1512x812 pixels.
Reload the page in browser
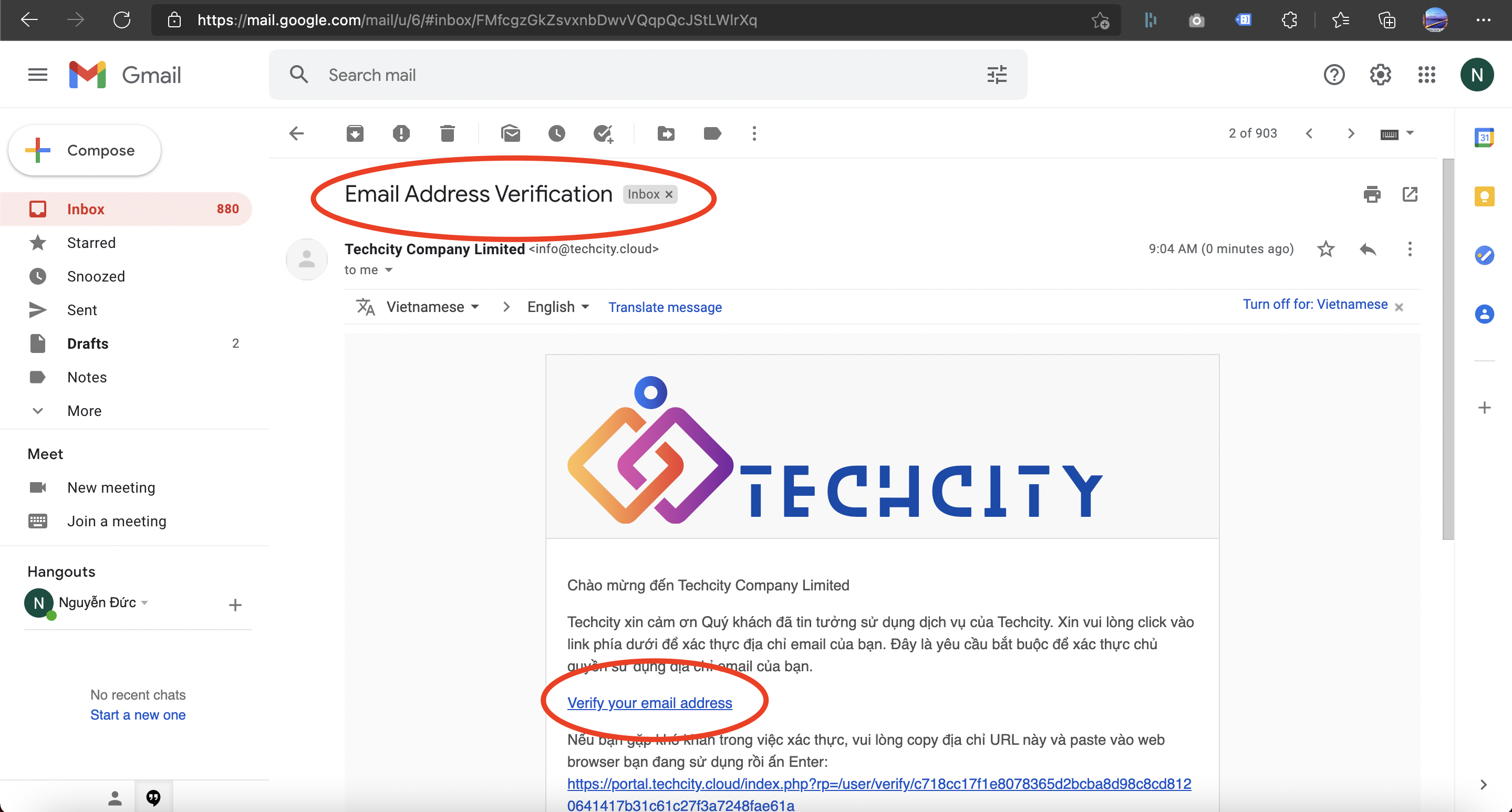coord(121,20)
